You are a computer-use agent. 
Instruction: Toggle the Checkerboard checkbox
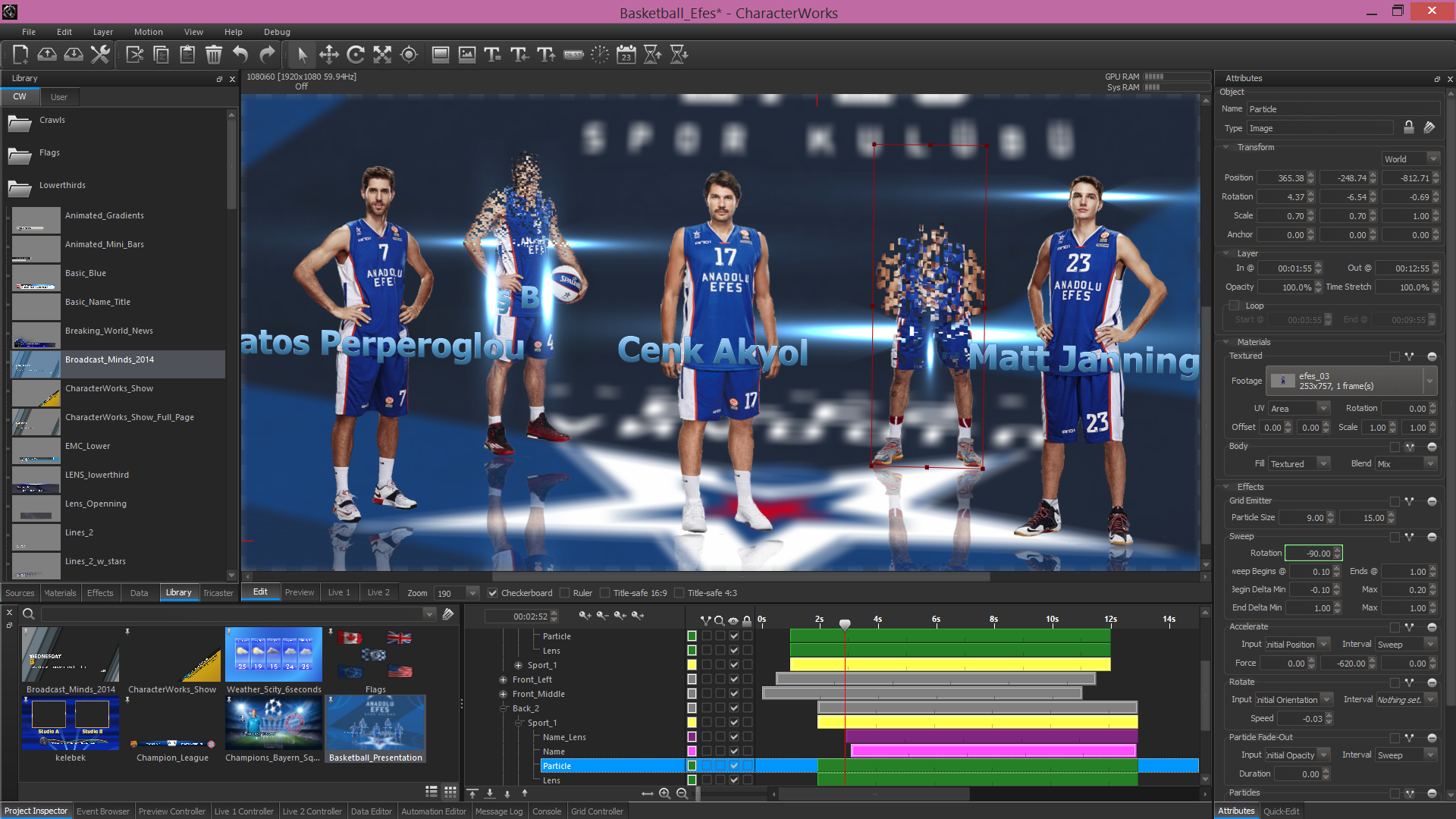pos(493,593)
